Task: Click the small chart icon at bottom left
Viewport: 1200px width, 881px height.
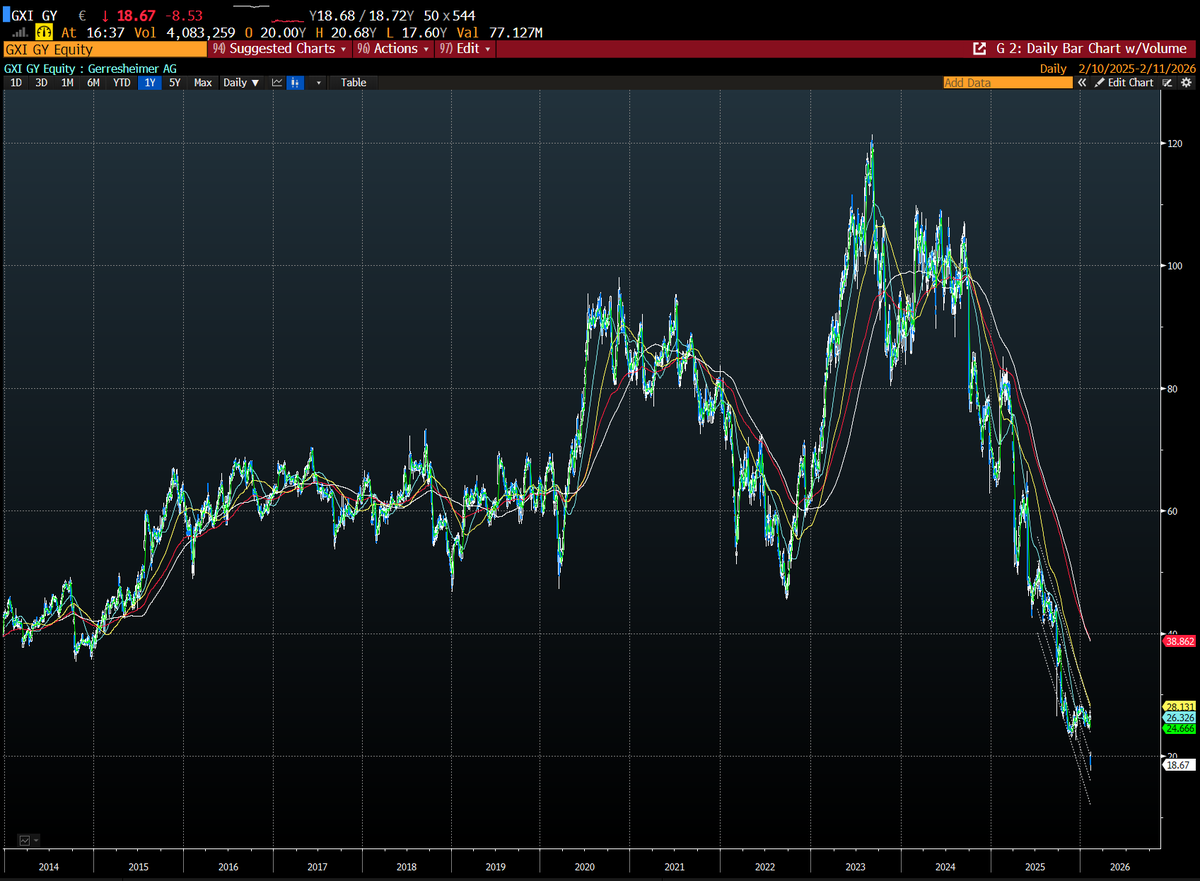Action: [x=24, y=839]
